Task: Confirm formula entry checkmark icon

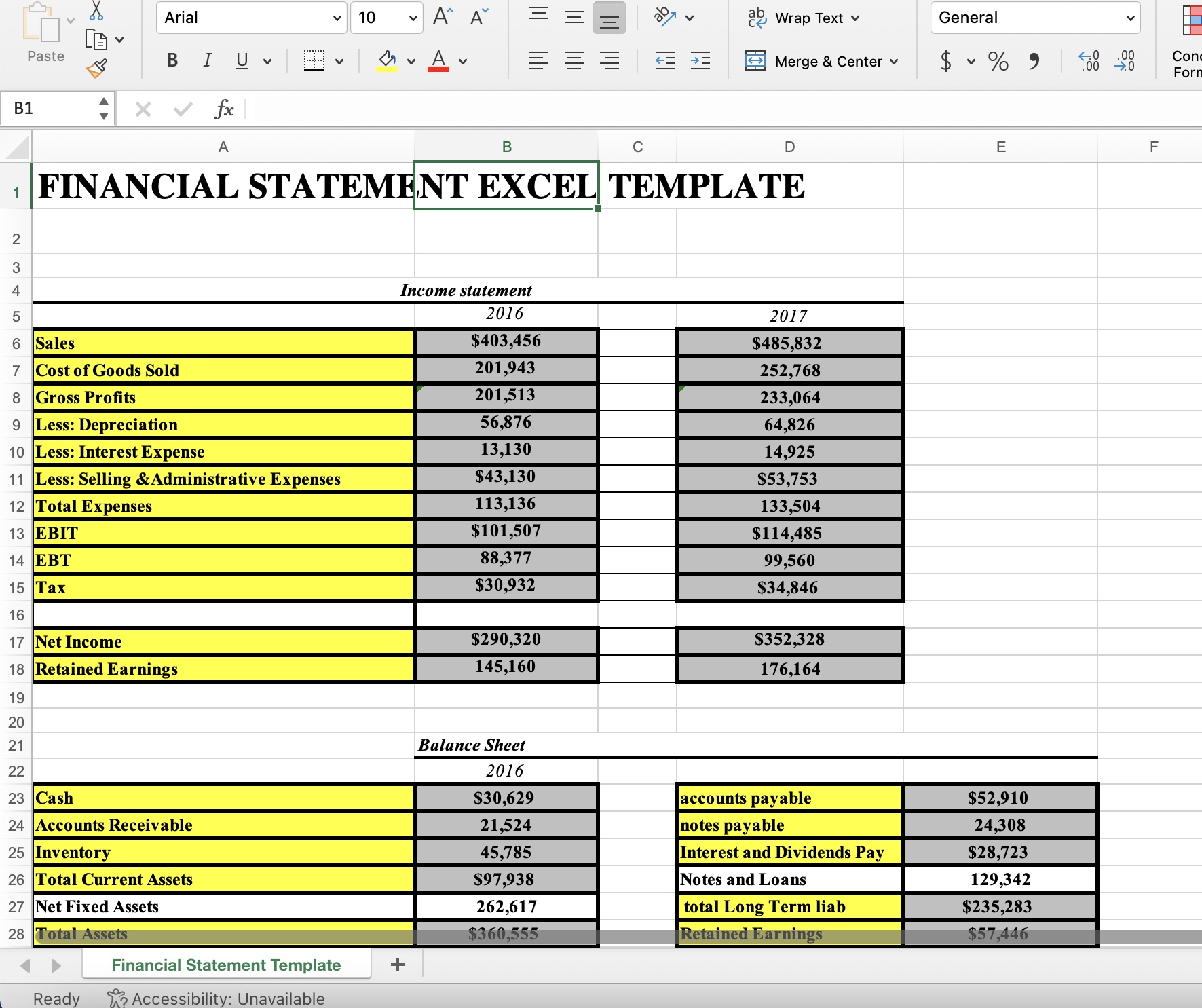Action: pyautogui.click(x=183, y=109)
